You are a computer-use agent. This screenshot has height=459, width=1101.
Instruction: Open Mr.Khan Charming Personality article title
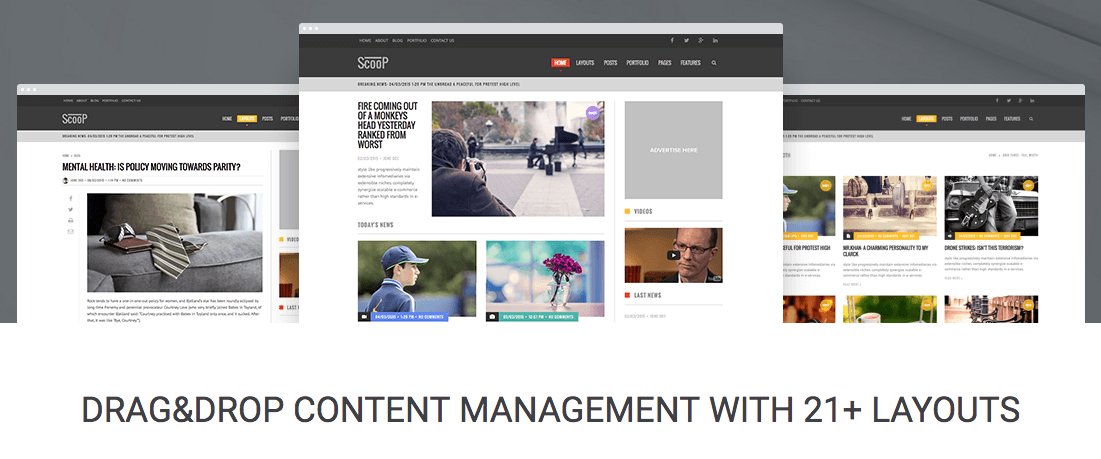[886, 251]
